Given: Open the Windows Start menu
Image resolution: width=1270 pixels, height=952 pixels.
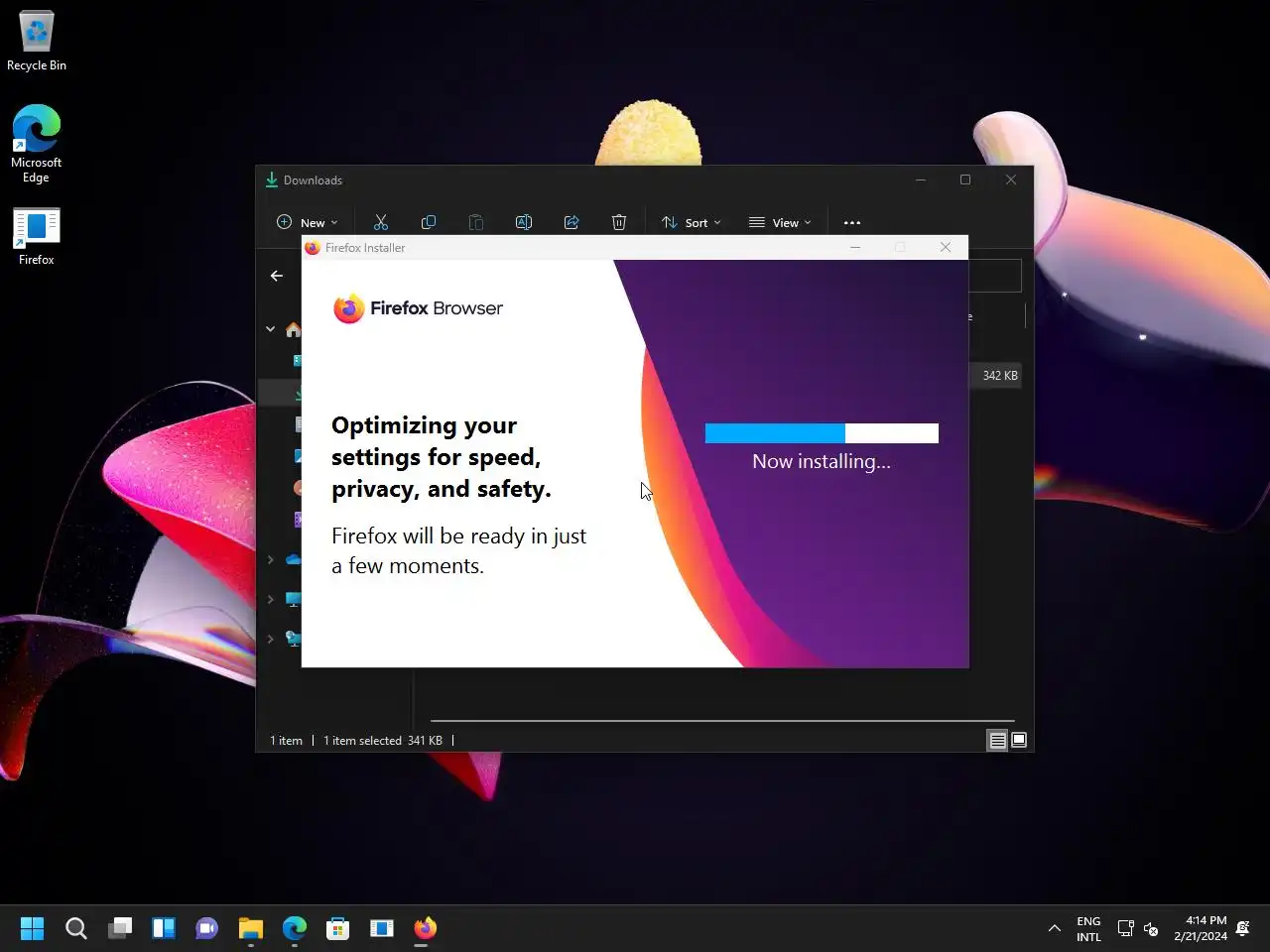Looking at the screenshot, I should click(x=32, y=928).
